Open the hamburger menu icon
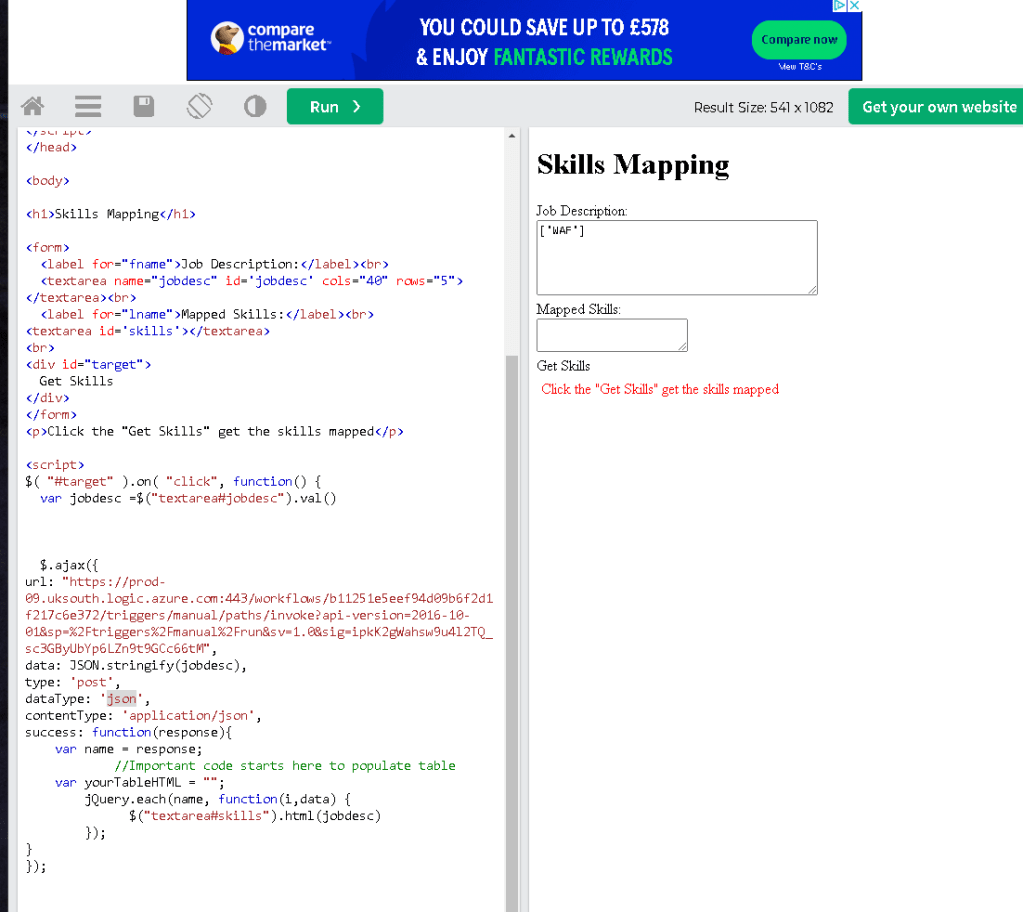 (x=88, y=106)
